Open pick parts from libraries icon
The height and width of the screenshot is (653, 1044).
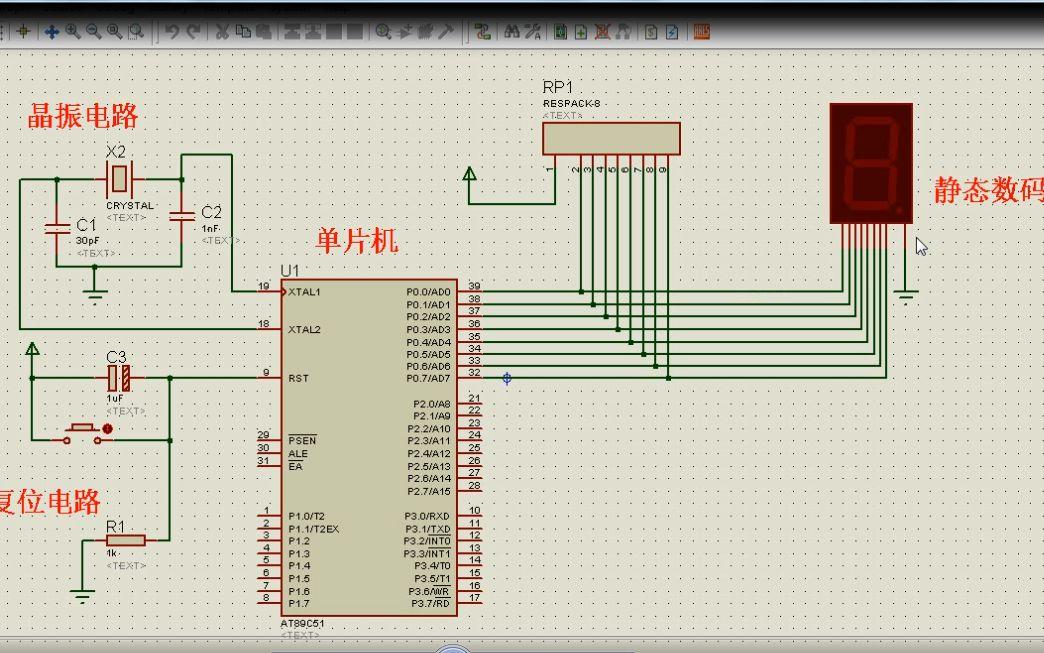383,31
